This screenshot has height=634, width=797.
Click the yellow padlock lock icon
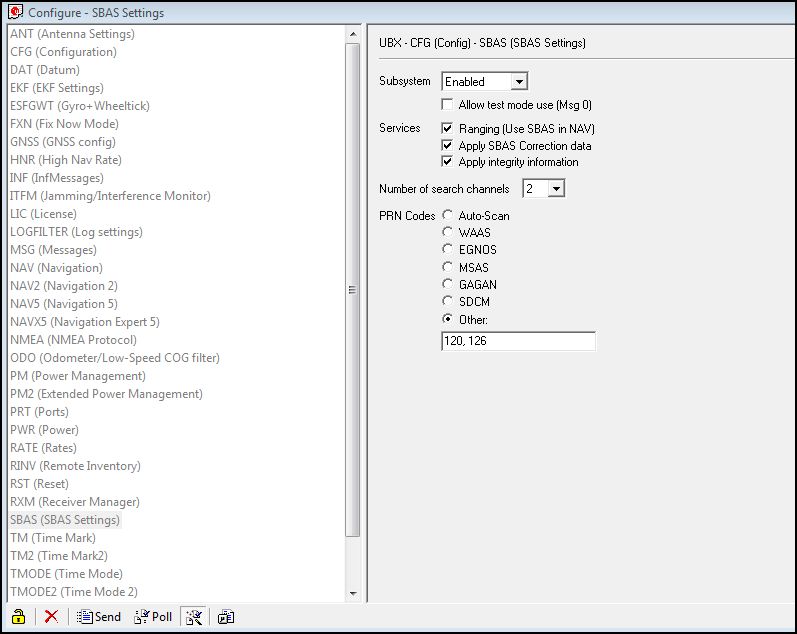[18, 617]
